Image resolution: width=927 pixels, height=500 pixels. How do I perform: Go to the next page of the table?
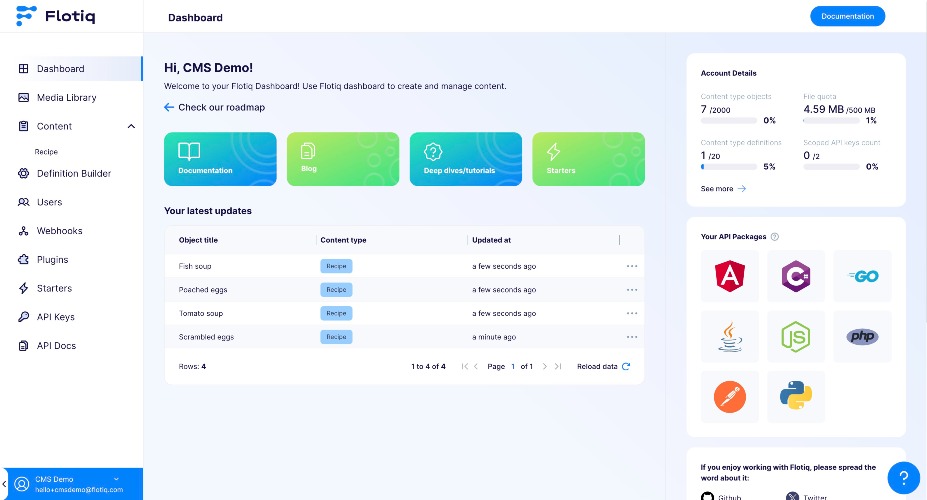pos(545,366)
